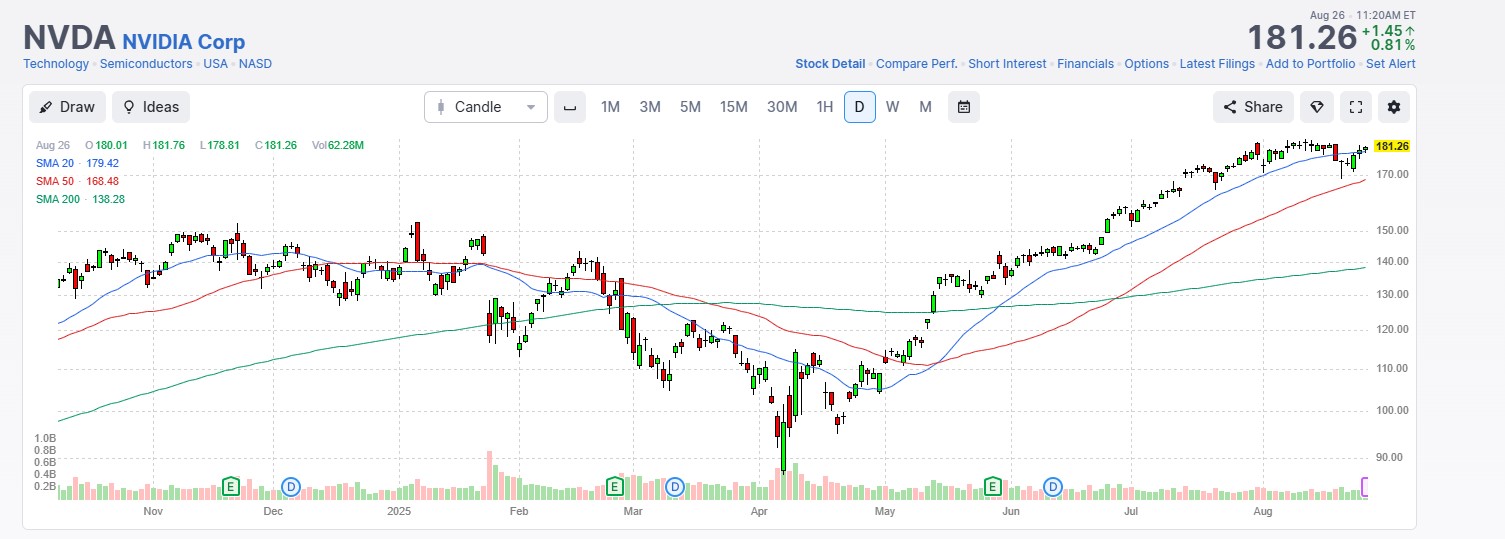Click the yellow 181.26 price axis tag
The height and width of the screenshot is (539, 1505).
[1392, 146]
